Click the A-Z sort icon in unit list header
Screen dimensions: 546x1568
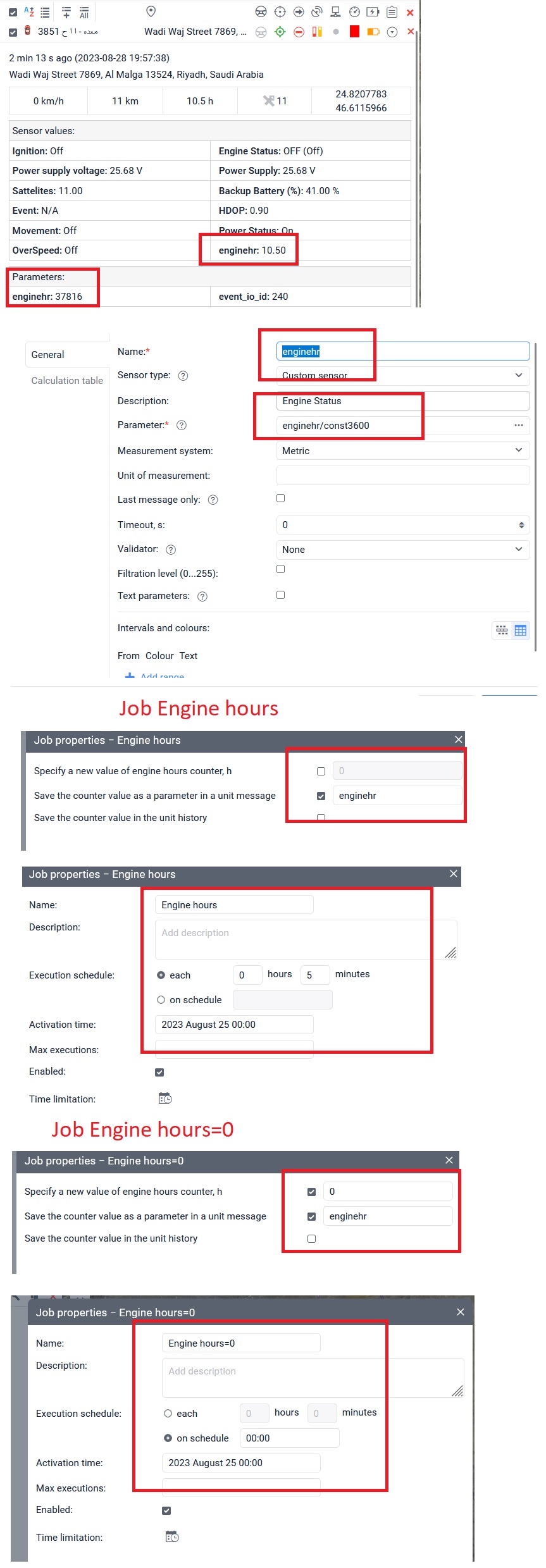coord(28,11)
